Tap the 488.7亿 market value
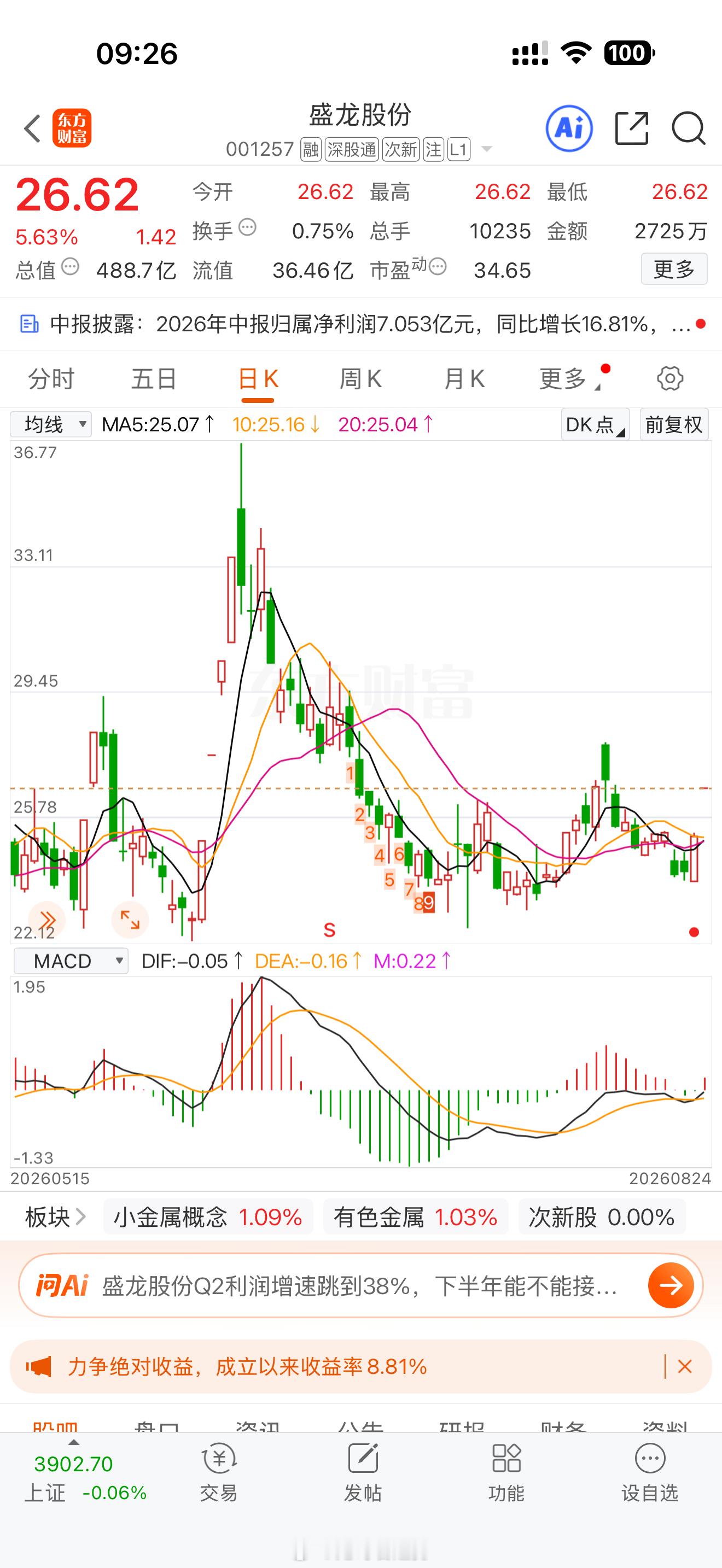 (x=136, y=270)
